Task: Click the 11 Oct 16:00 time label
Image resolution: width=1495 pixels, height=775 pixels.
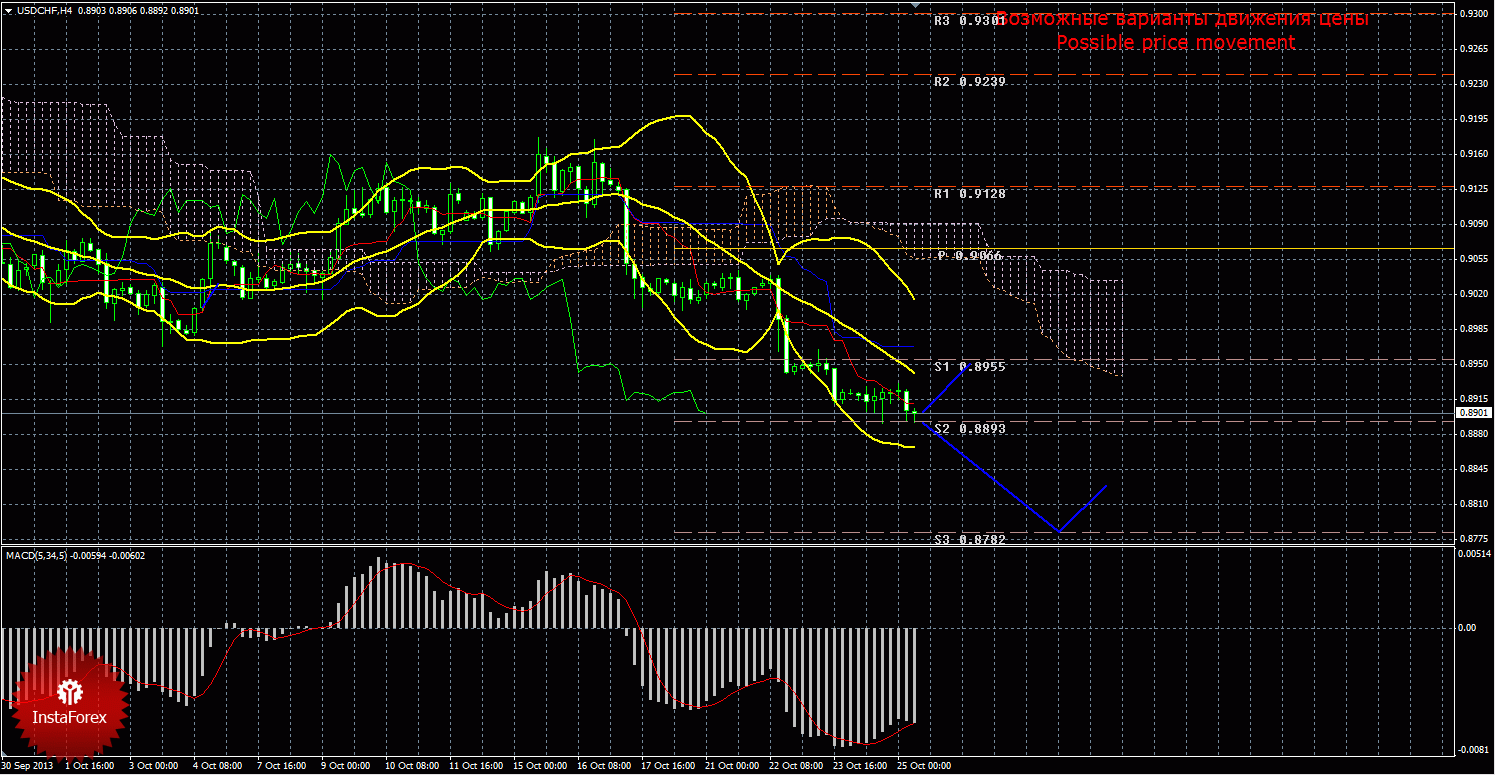Action: (477, 766)
